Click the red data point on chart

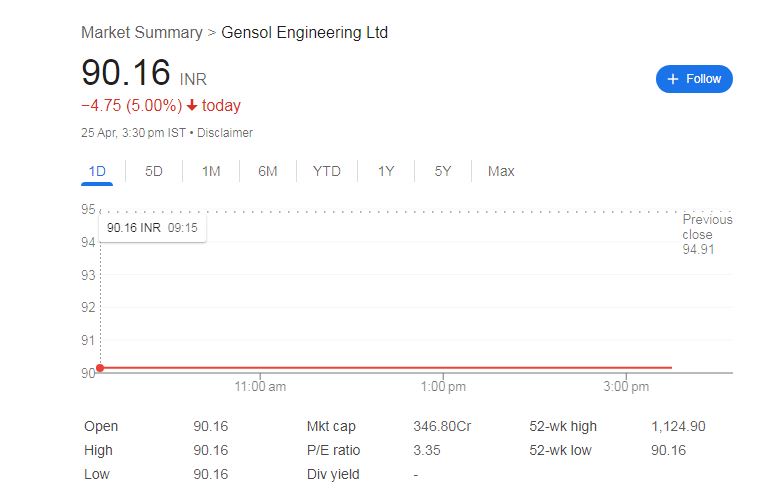pos(100,368)
